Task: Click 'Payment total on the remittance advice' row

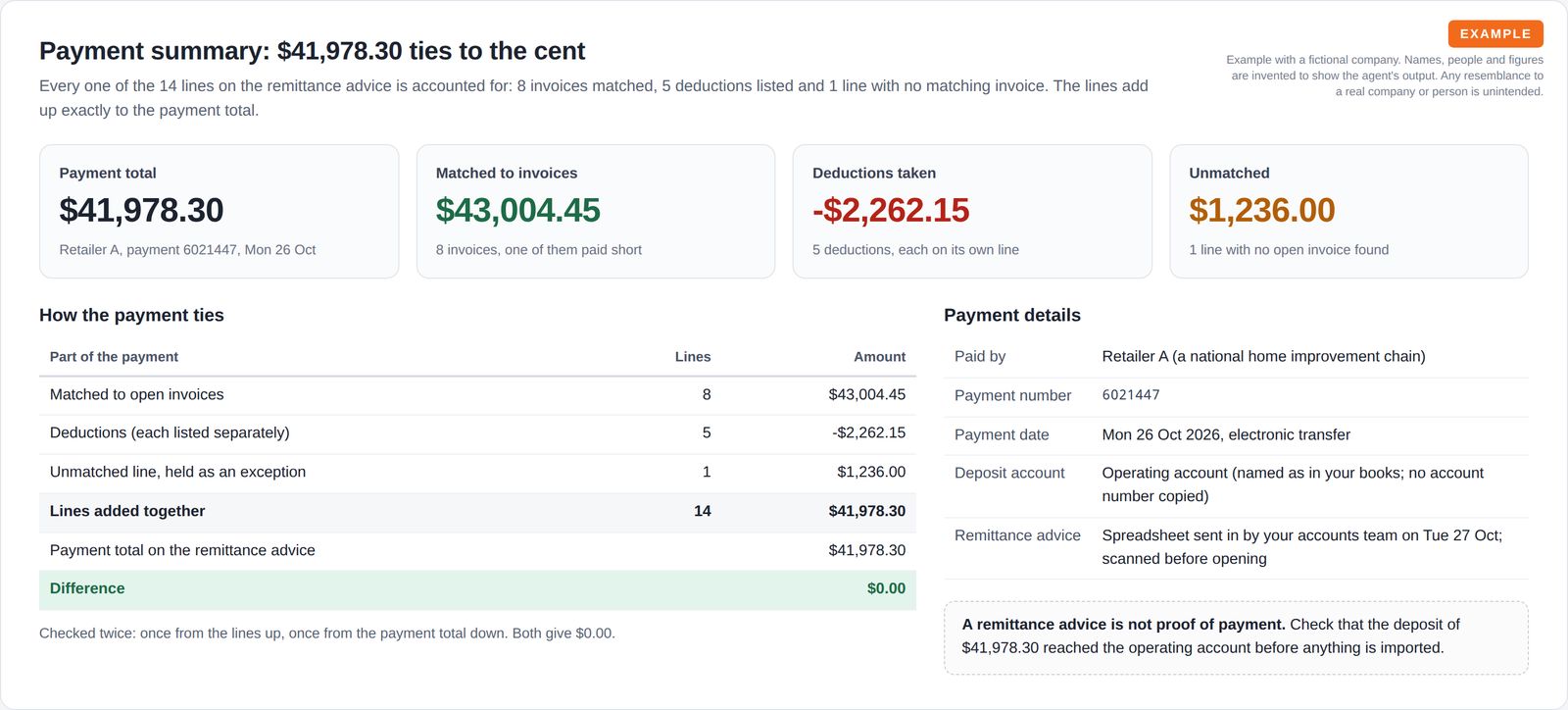Action: [x=477, y=551]
